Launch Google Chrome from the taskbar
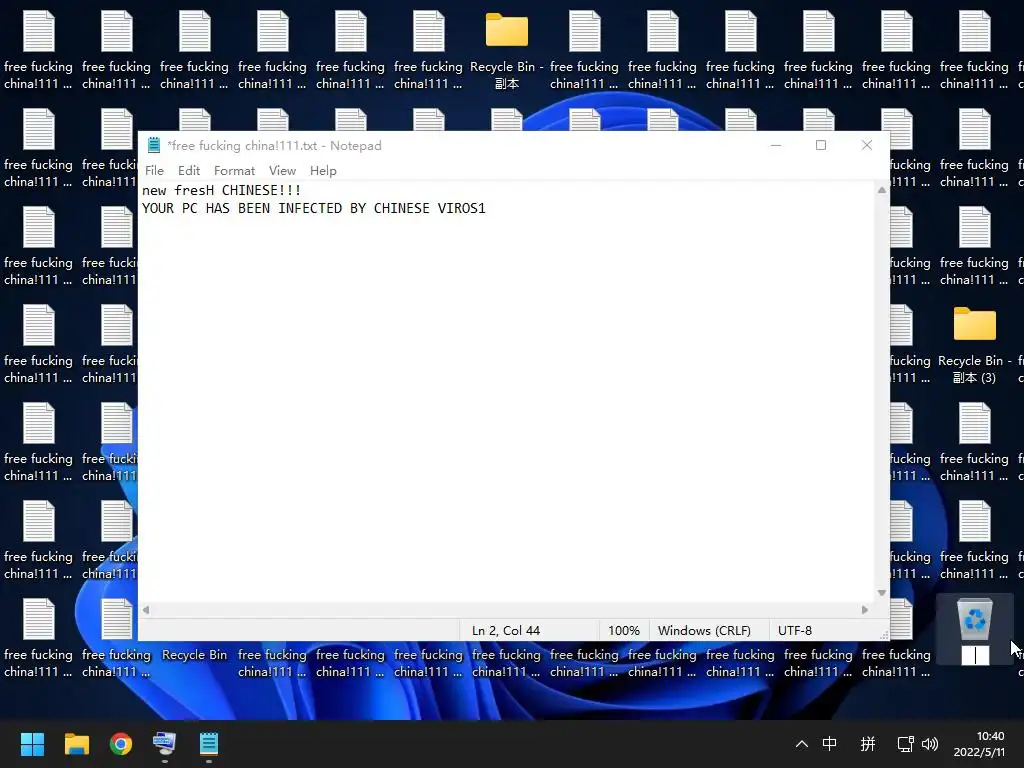The image size is (1024, 768). pos(121,744)
